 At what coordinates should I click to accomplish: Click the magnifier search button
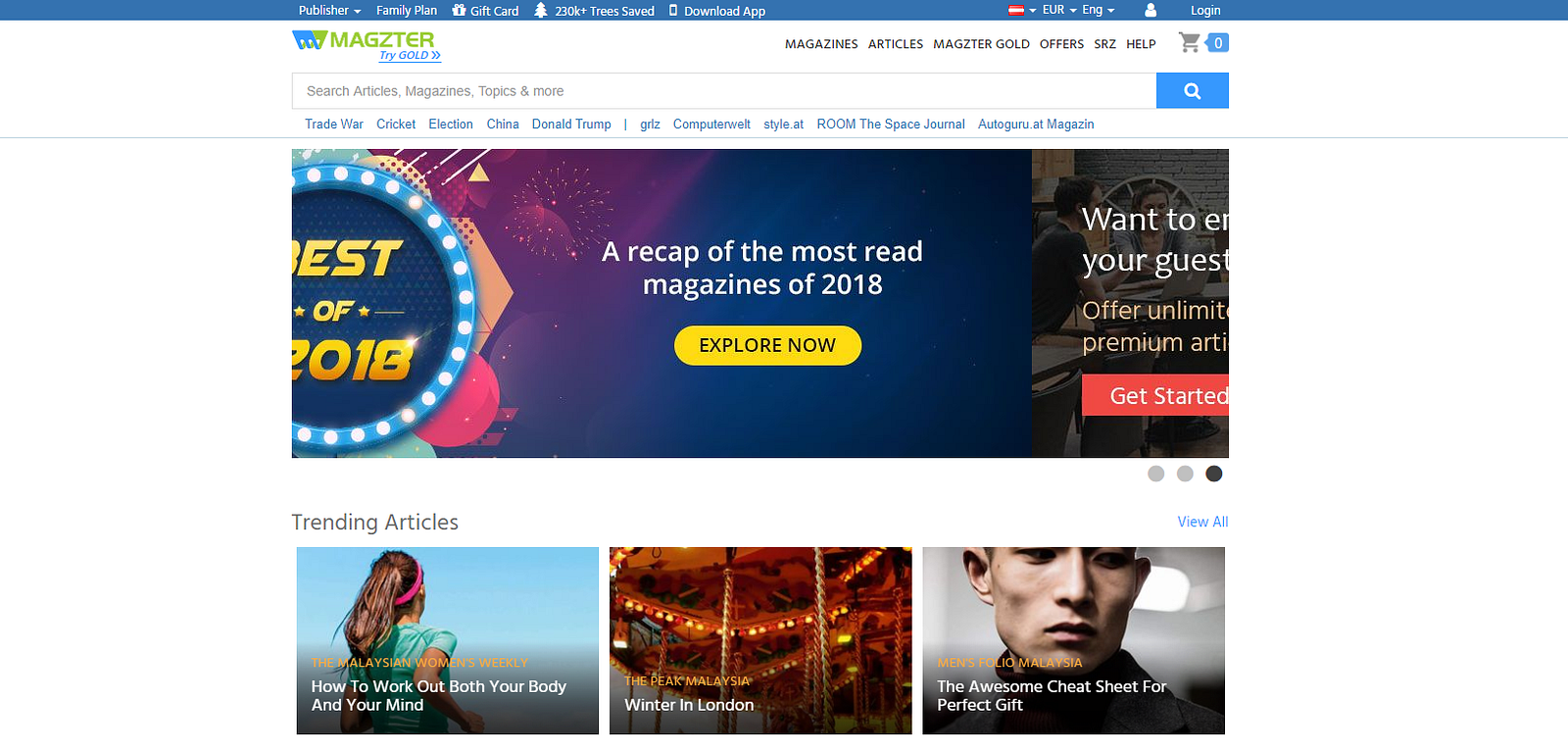tap(1193, 91)
